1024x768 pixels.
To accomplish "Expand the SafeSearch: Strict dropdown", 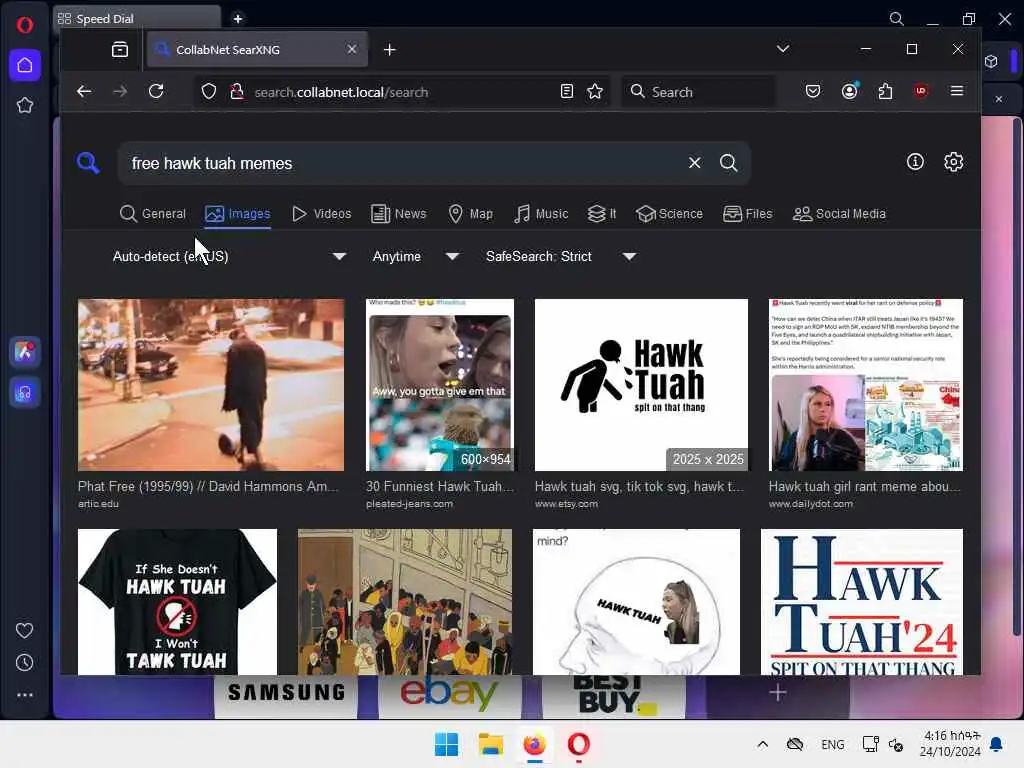I will 560,257.
